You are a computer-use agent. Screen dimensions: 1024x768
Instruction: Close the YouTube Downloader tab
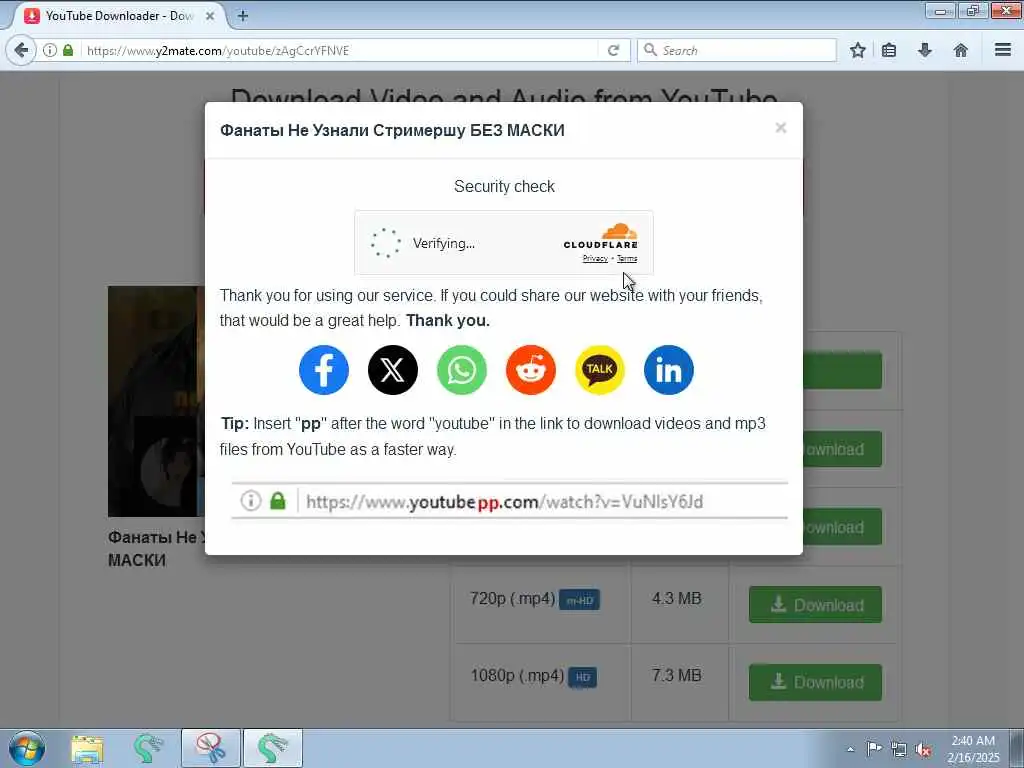point(210,16)
